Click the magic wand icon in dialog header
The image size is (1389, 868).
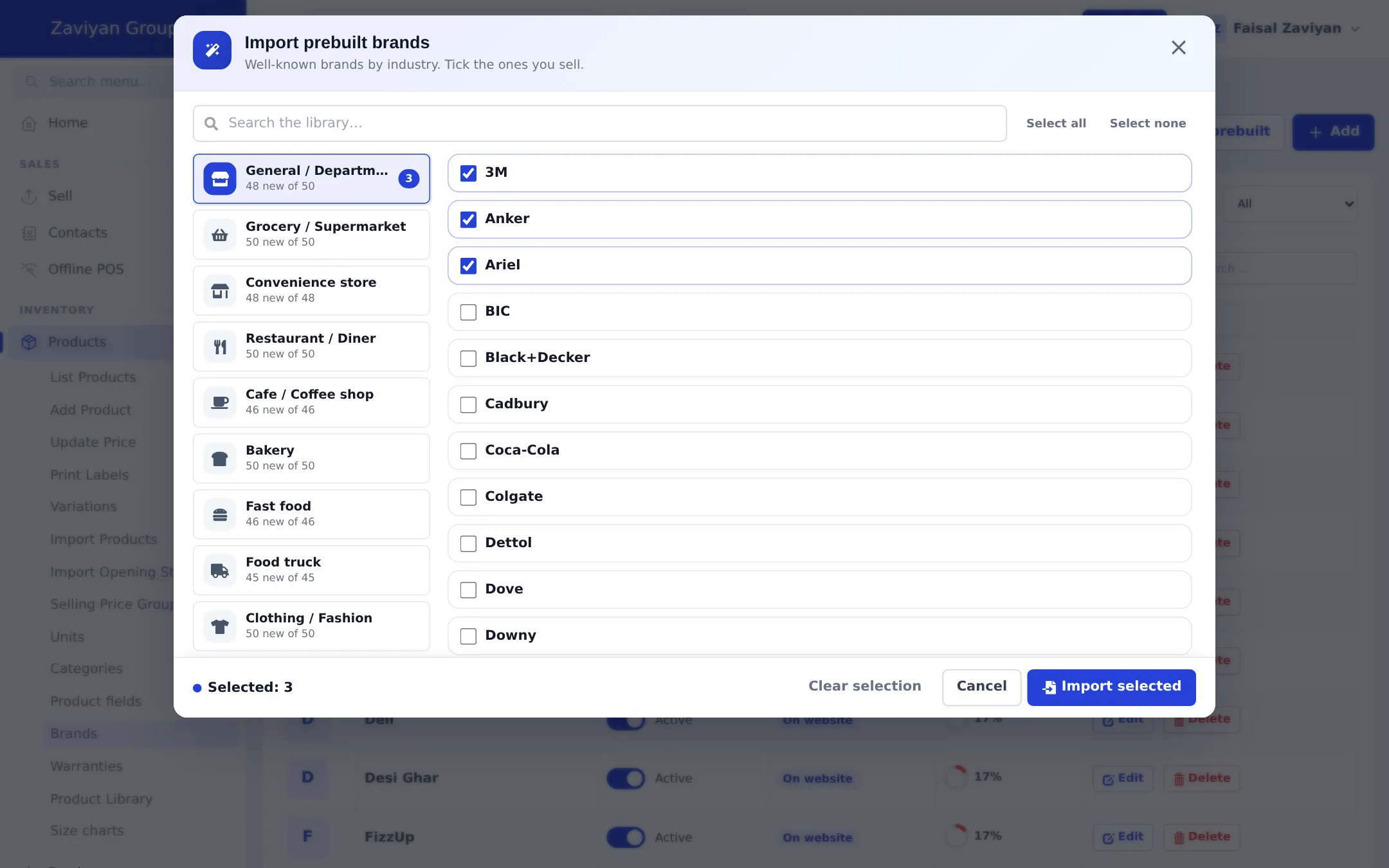[x=212, y=50]
